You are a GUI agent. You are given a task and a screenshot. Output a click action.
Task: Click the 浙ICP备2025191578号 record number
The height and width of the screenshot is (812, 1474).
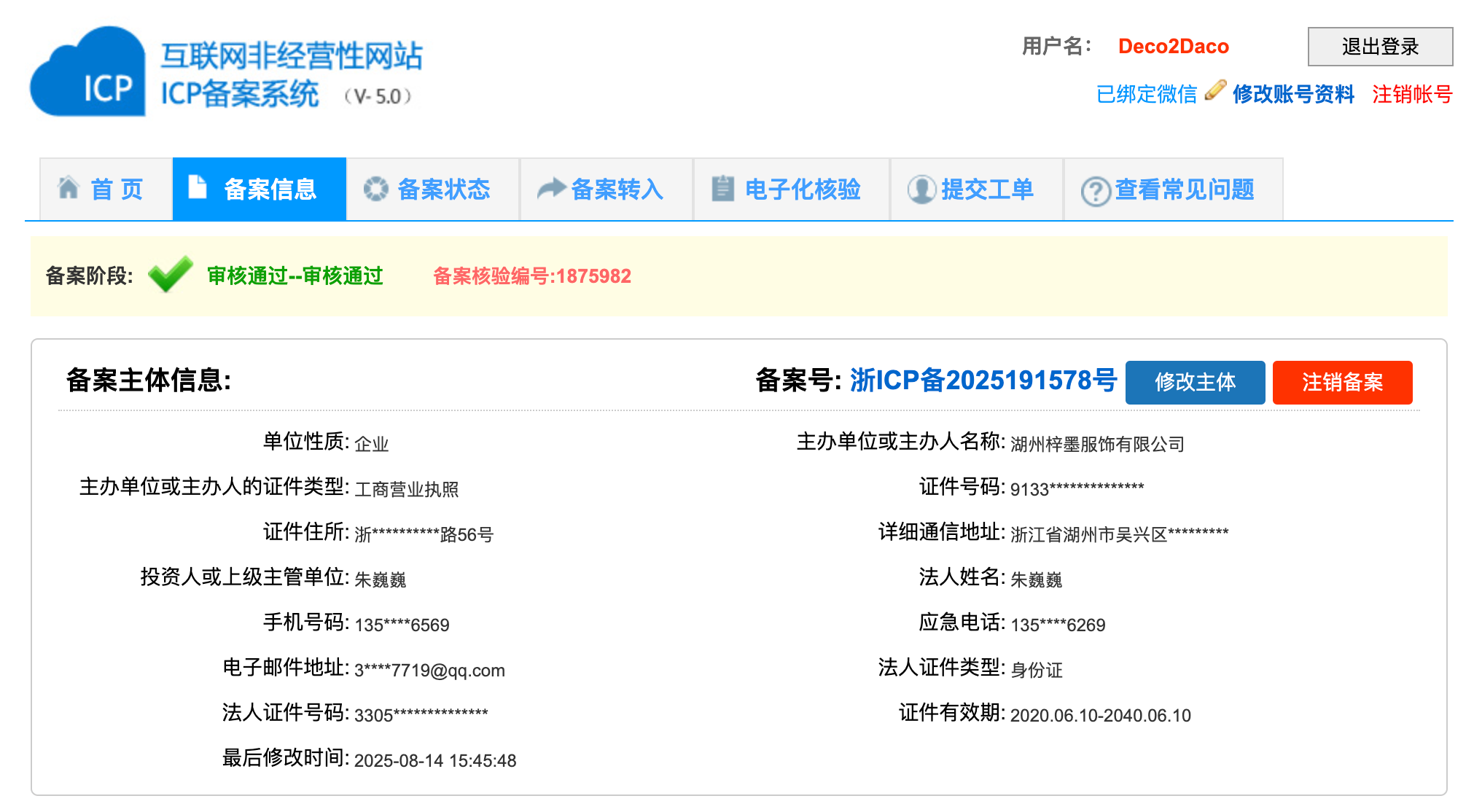click(x=983, y=380)
